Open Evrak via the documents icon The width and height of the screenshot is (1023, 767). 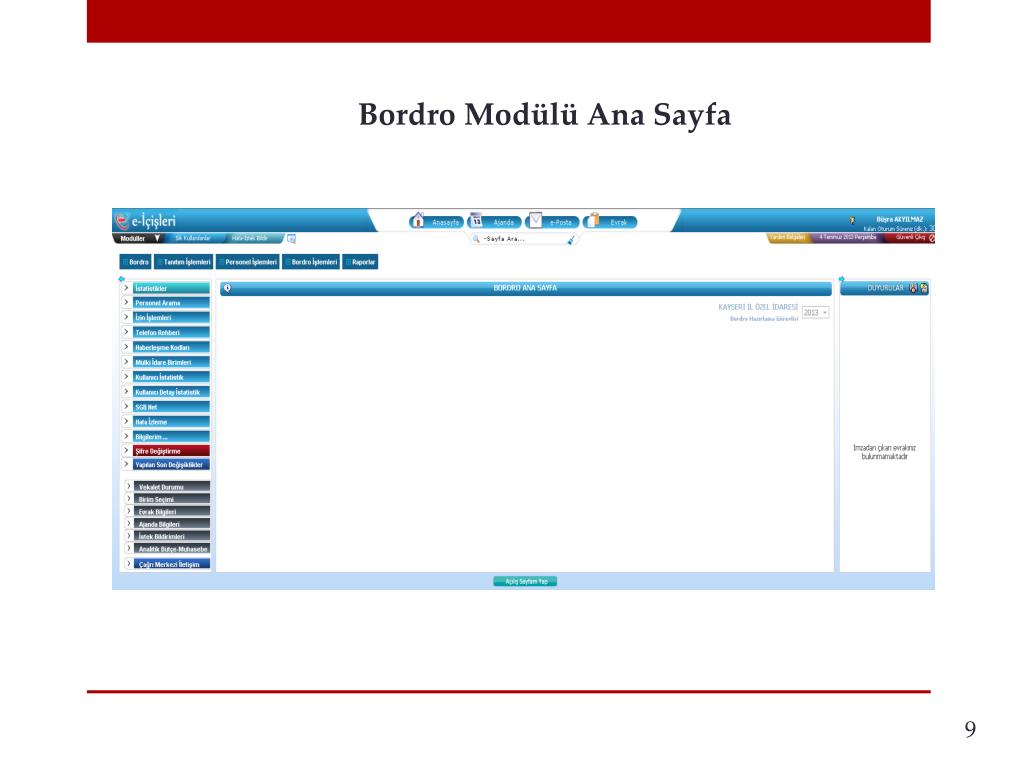point(593,220)
